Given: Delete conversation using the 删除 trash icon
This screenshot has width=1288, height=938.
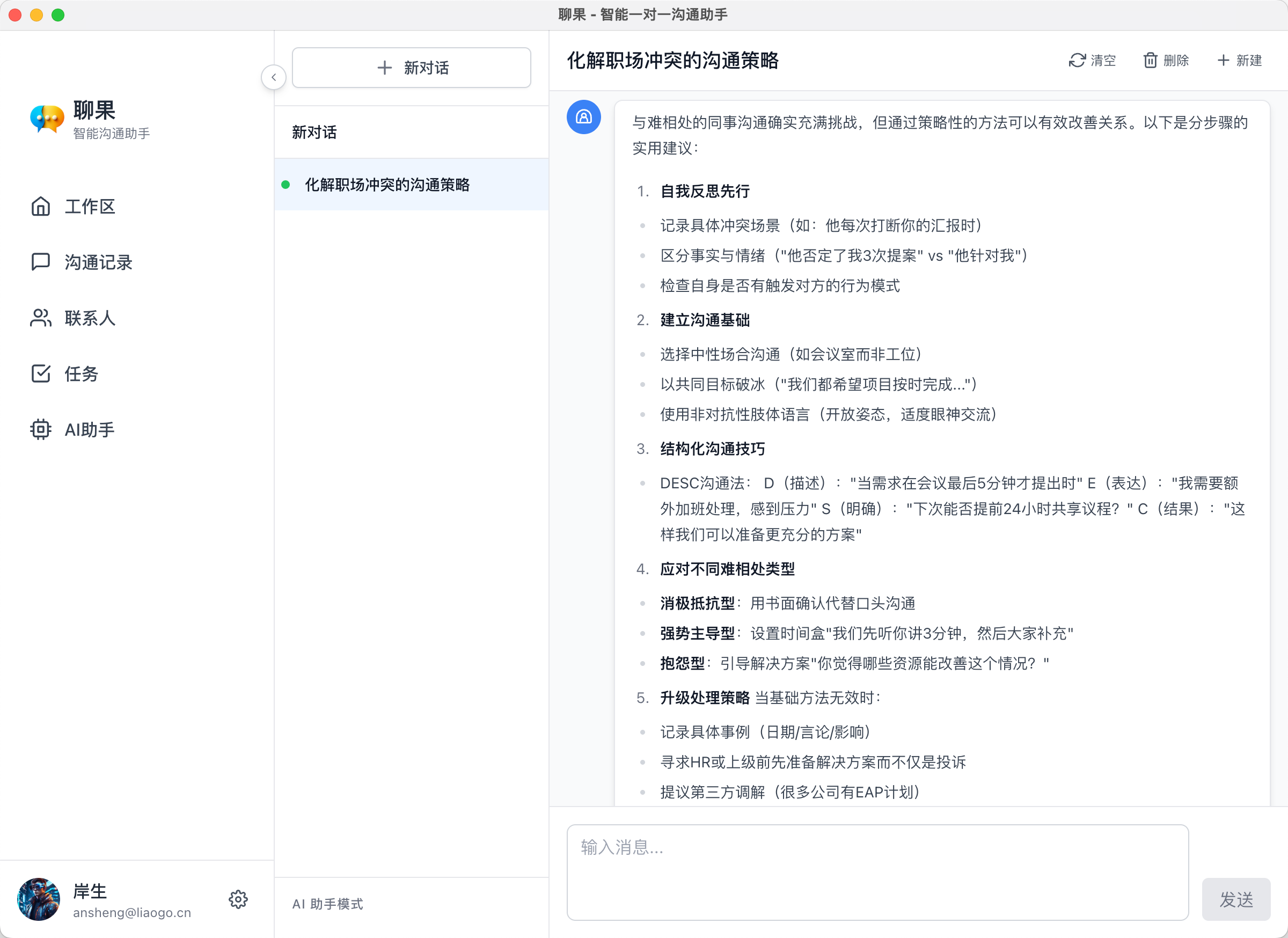Looking at the screenshot, I should point(1151,61).
